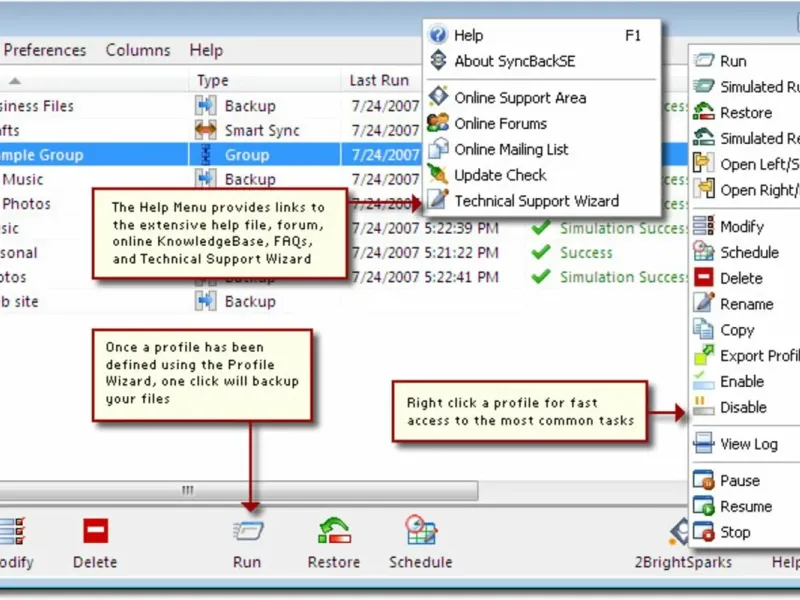Click the Online Forums people icon
The width and height of the screenshot is (800, 600).
click(438, 122)
